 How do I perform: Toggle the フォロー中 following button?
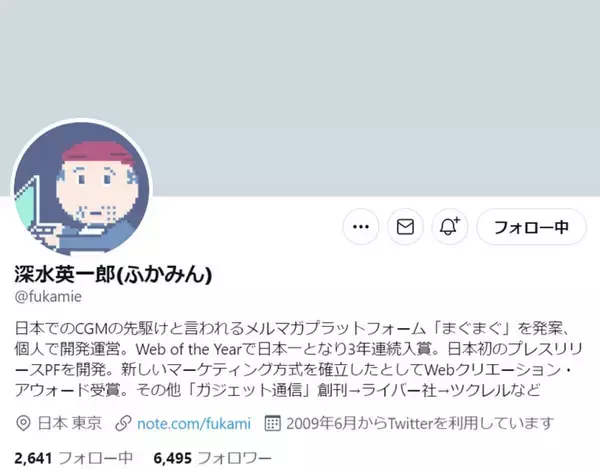(x=531, y=227)
